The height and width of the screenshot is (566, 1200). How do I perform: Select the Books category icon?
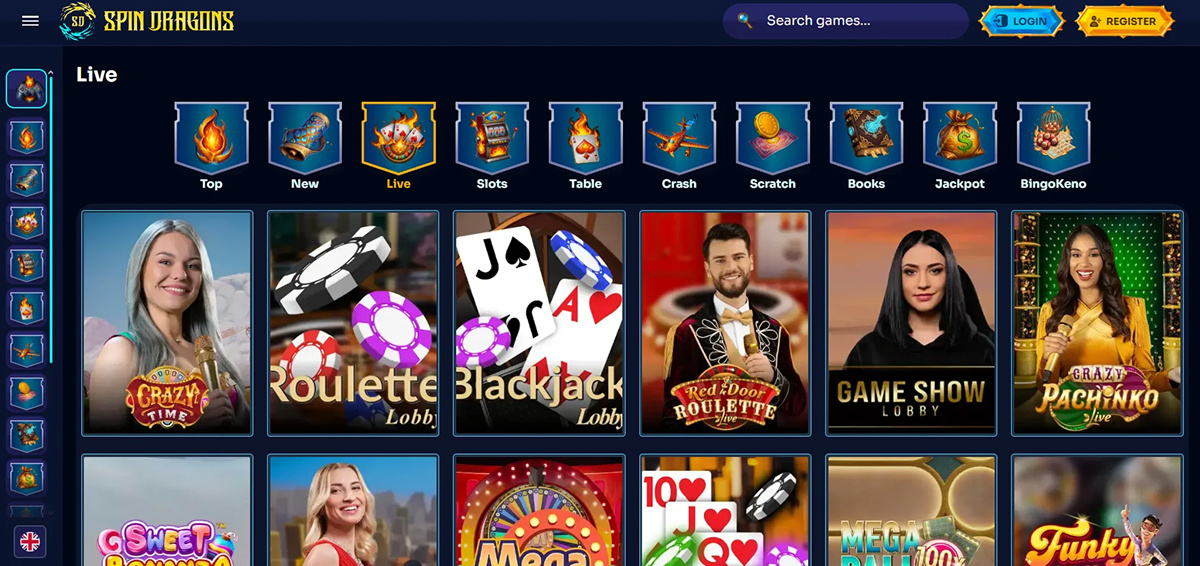point(866,138)
